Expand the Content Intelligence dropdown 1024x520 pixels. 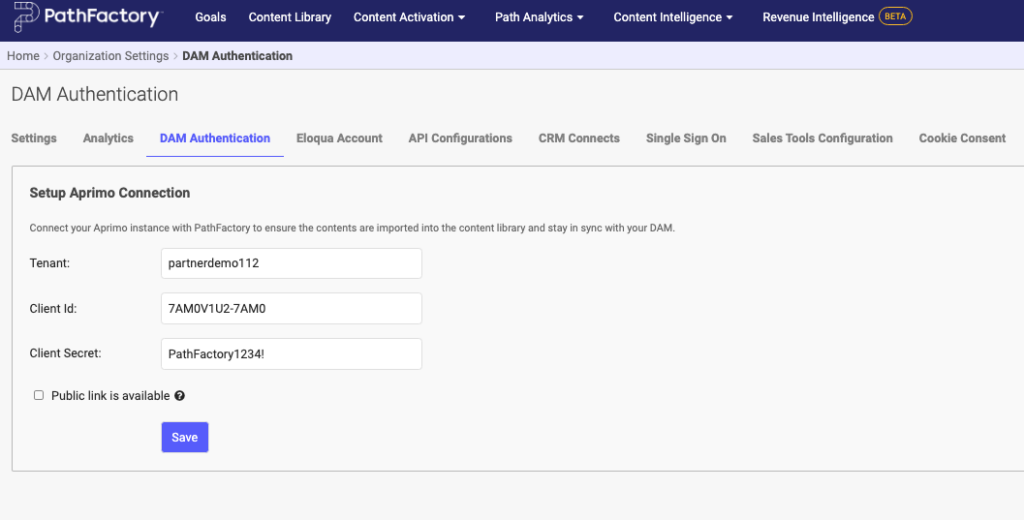coord(673,17)
